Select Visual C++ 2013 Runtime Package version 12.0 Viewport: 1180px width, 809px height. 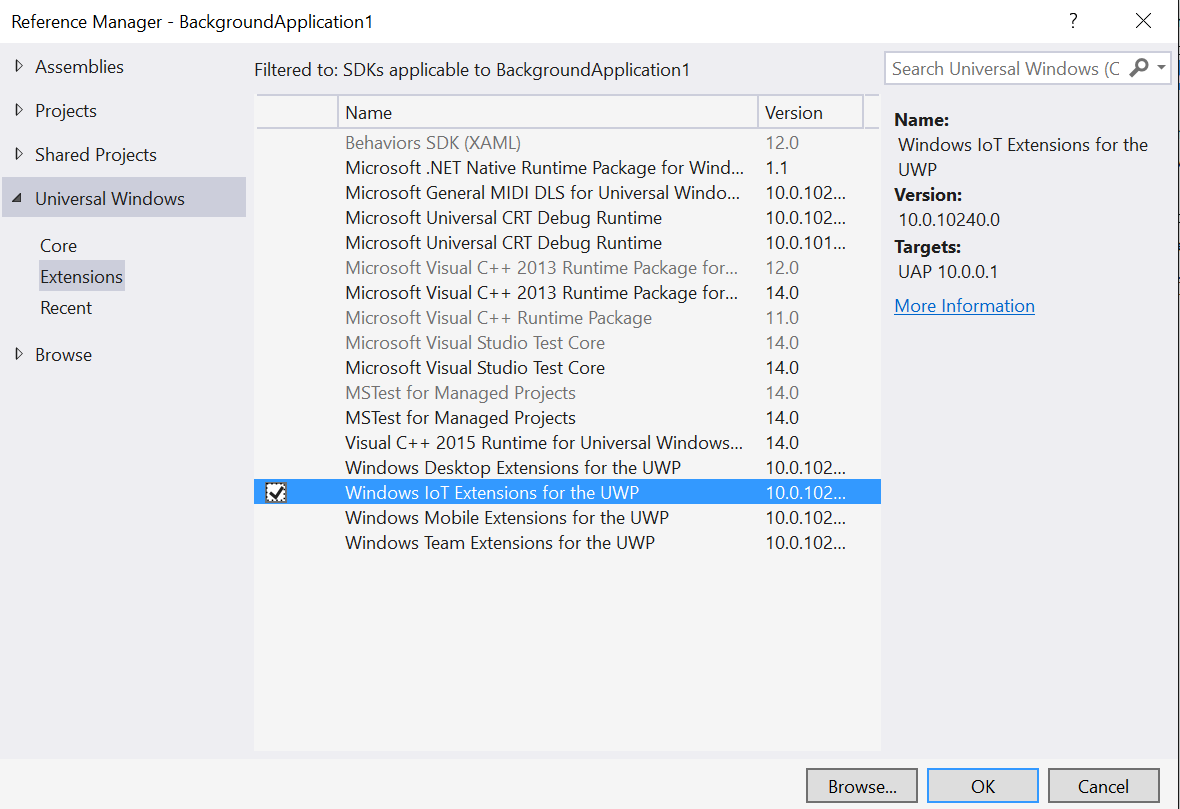tap(567, 267)
